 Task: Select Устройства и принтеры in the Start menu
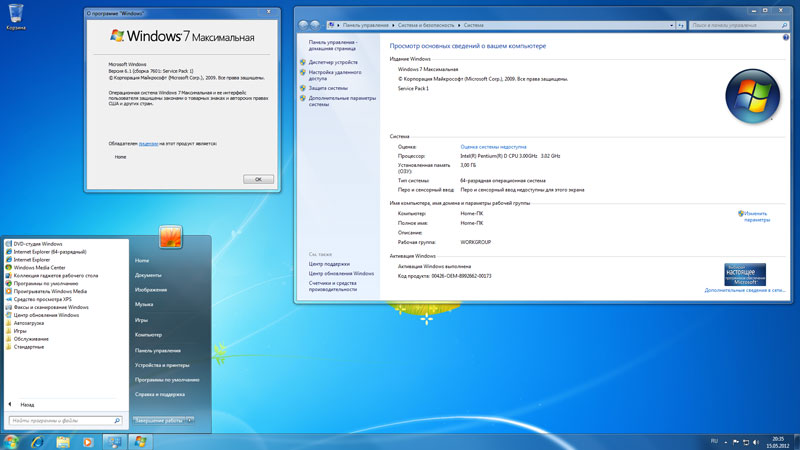[162, 365]
